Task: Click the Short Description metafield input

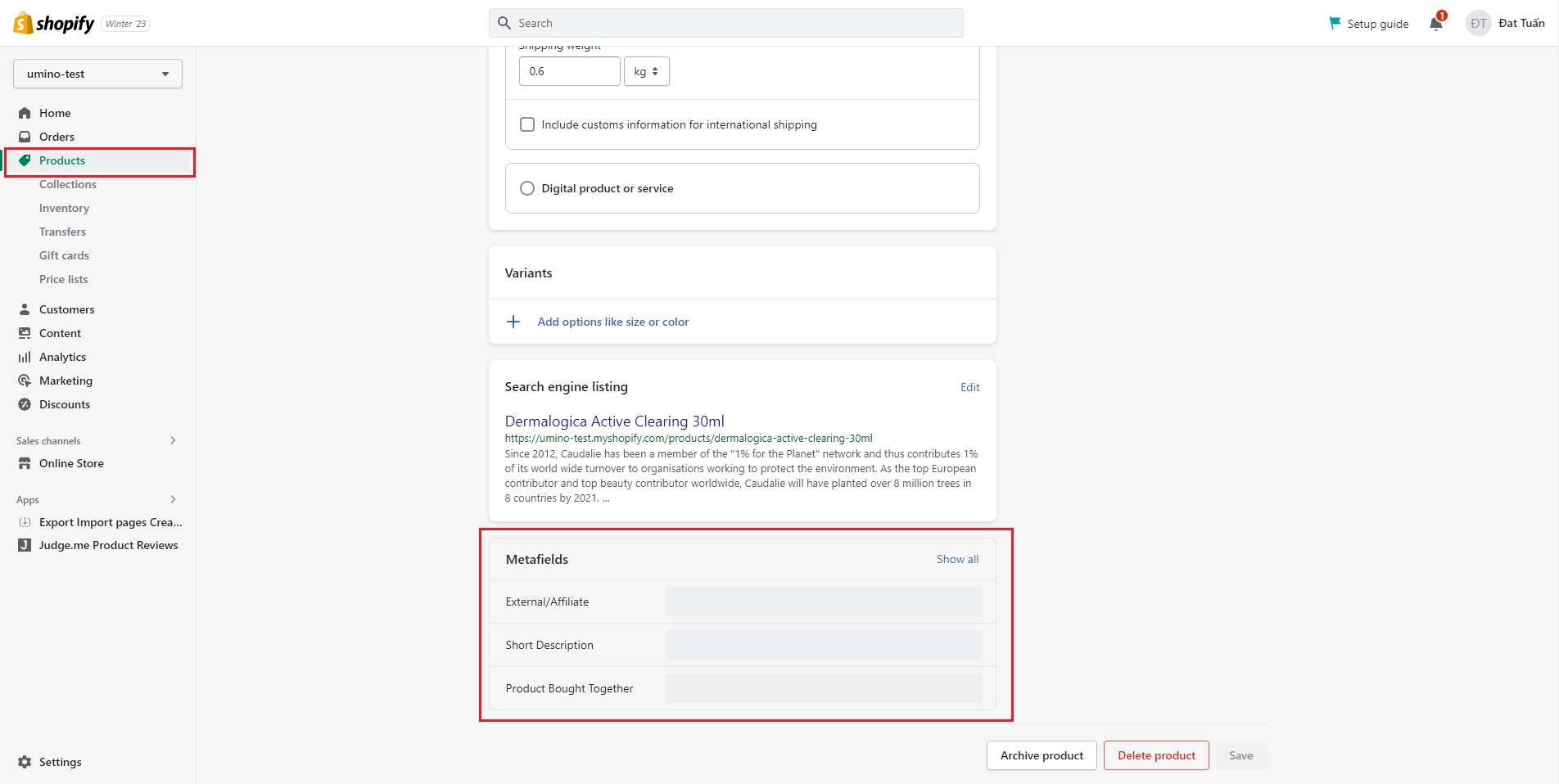Action: click(823, 645)
